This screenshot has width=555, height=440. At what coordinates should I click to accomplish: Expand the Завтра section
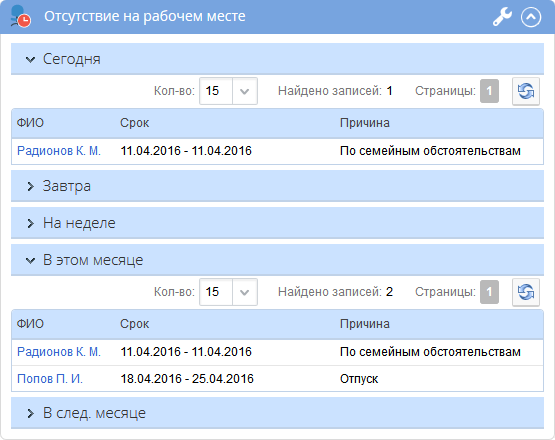[278, 186]
